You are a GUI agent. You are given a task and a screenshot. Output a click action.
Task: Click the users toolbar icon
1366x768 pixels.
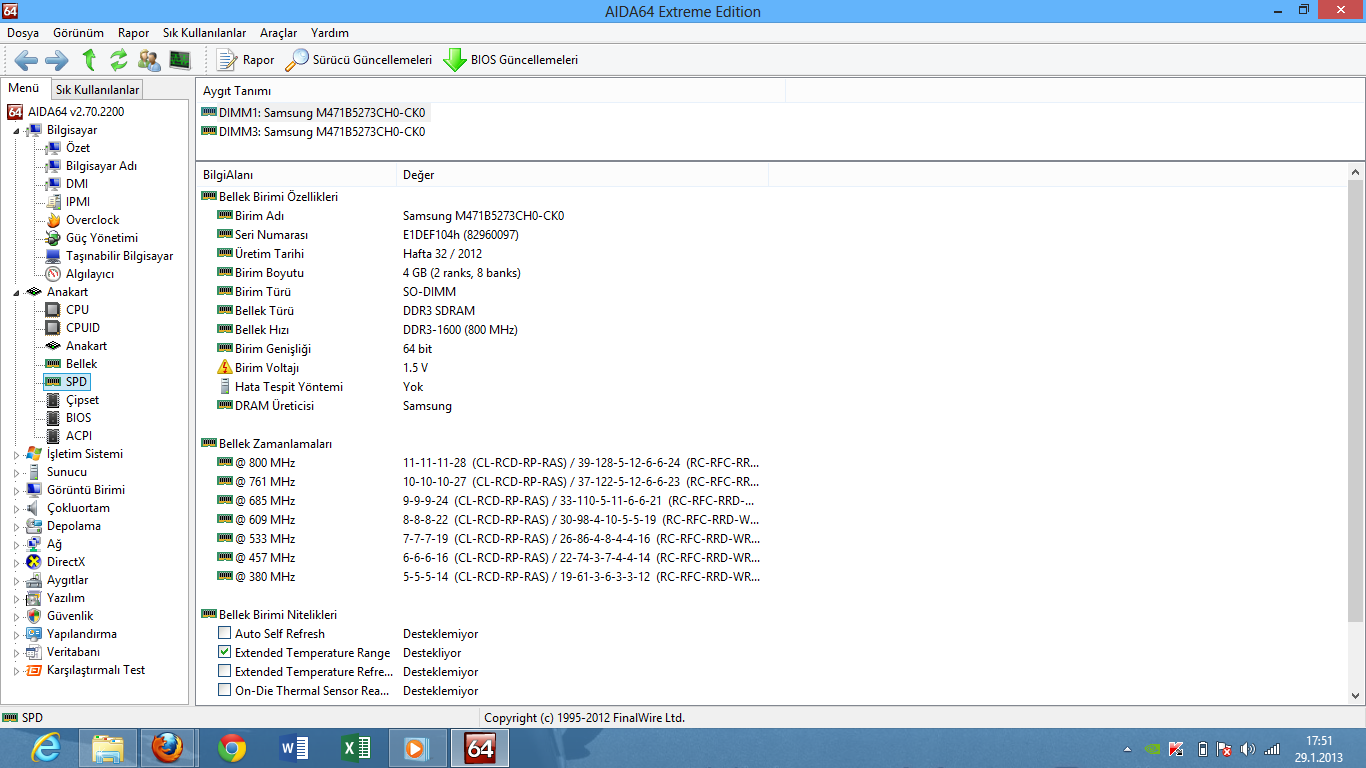point(149,60)
